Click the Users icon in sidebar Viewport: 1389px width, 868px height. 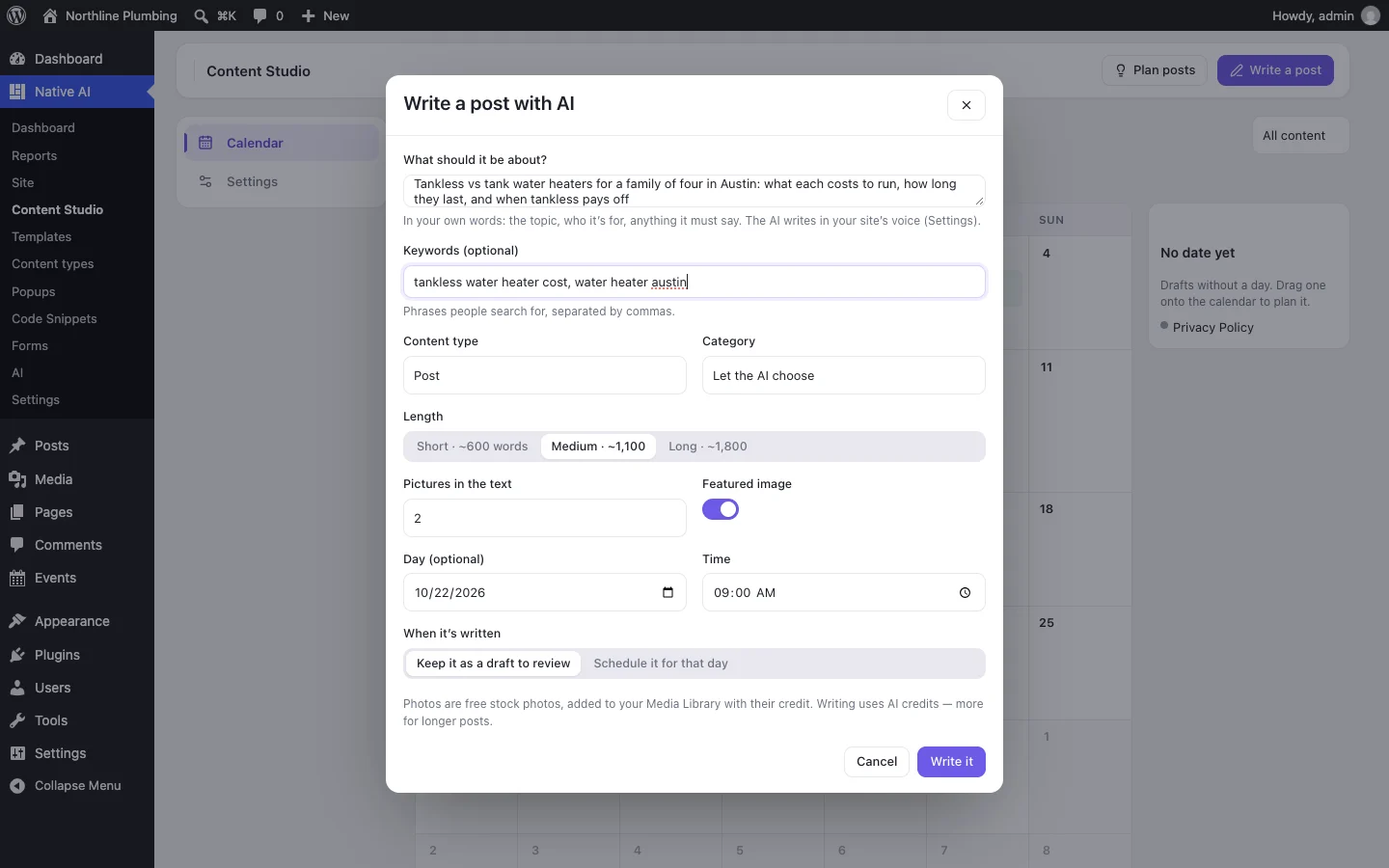tap(17, 688)
